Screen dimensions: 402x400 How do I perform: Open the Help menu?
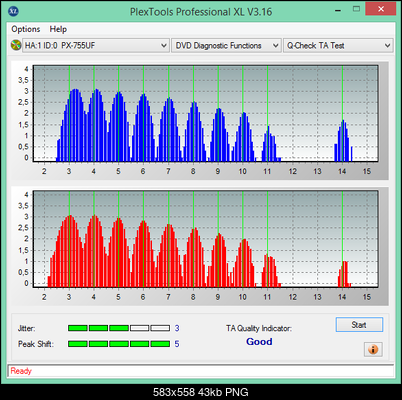click(58, 29)
